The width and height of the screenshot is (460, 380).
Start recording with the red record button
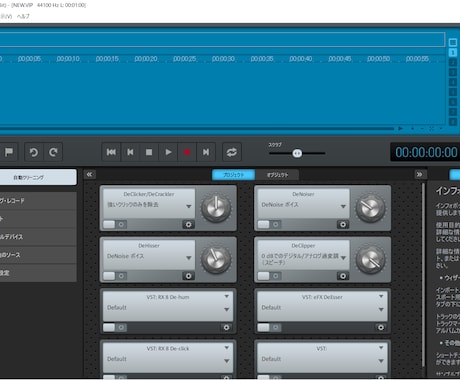pos(187,152)
